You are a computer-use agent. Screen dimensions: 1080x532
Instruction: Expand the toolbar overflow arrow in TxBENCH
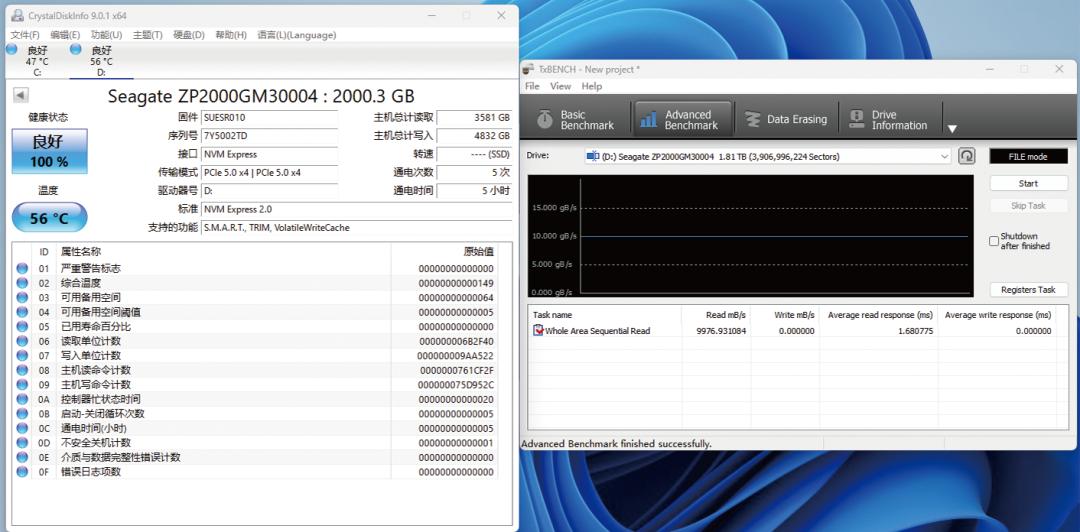[x=952, y=128]
